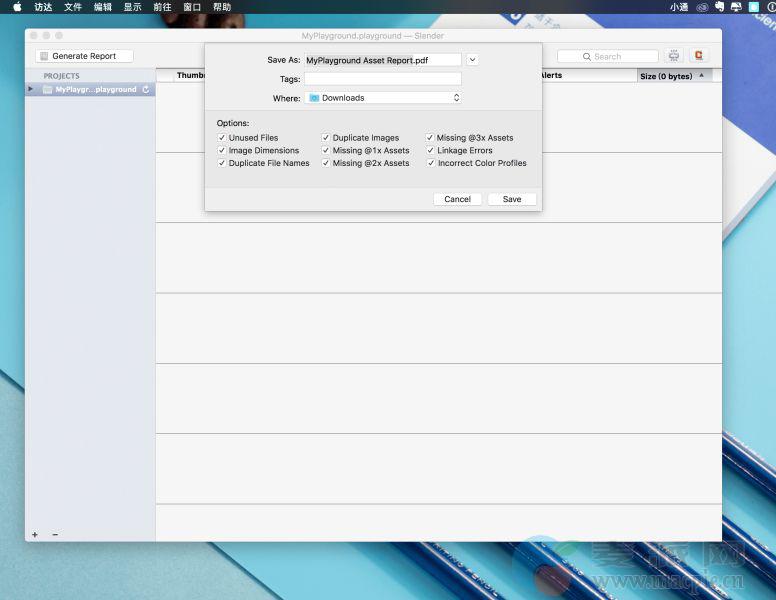
Task: Click the red C toolbar icon
Action: 698,56
